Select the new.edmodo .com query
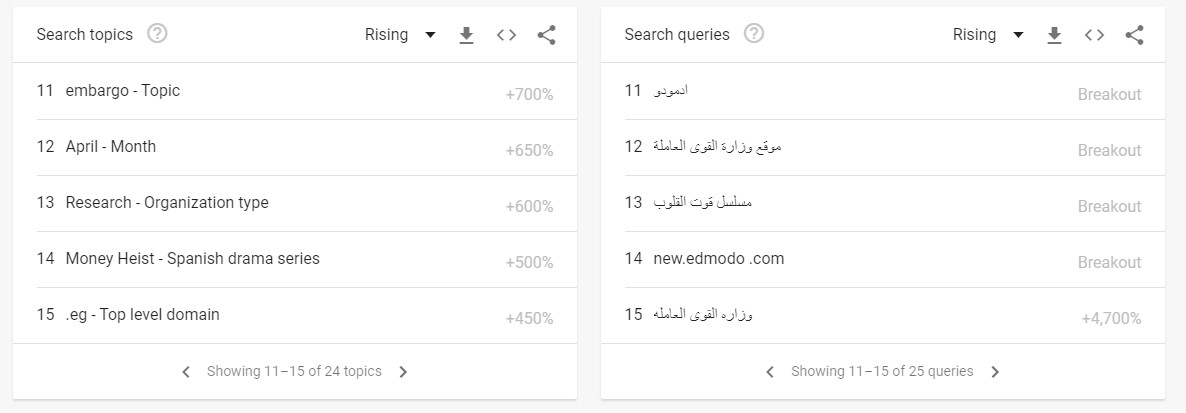This screenshot has height=413, width=1186. tap(883, 259)
